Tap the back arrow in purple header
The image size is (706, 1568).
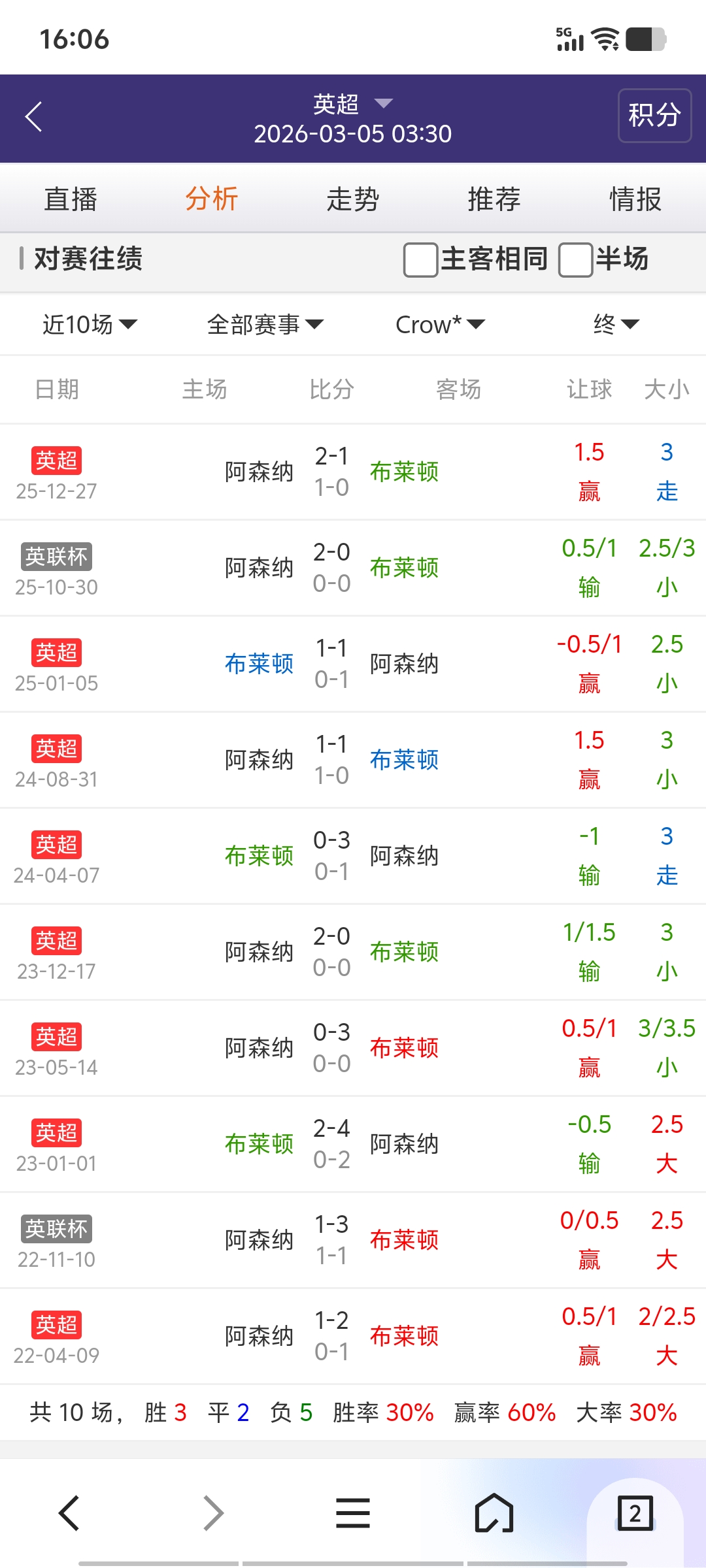pos(34,117)
